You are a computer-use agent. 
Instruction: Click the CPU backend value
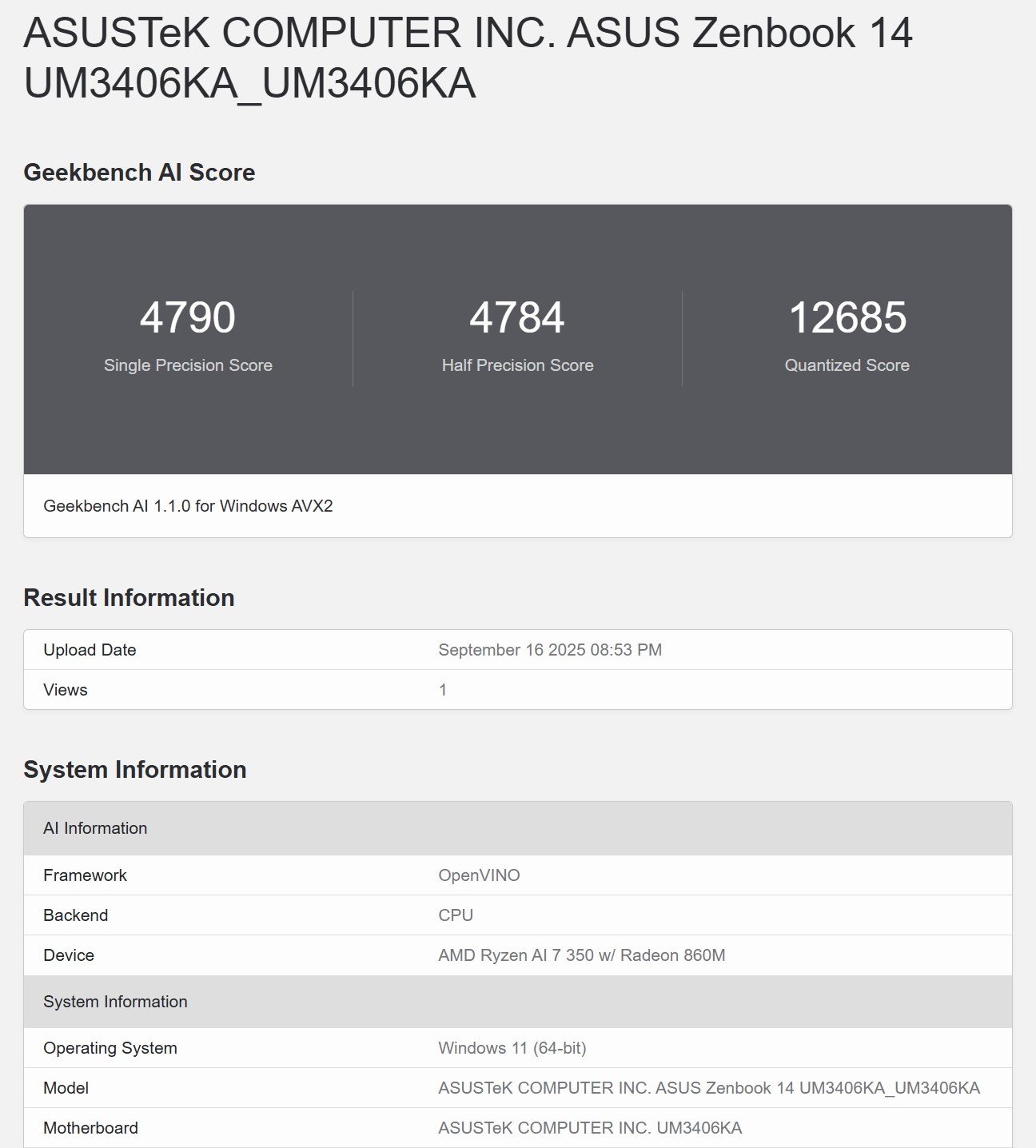[456, 915]
